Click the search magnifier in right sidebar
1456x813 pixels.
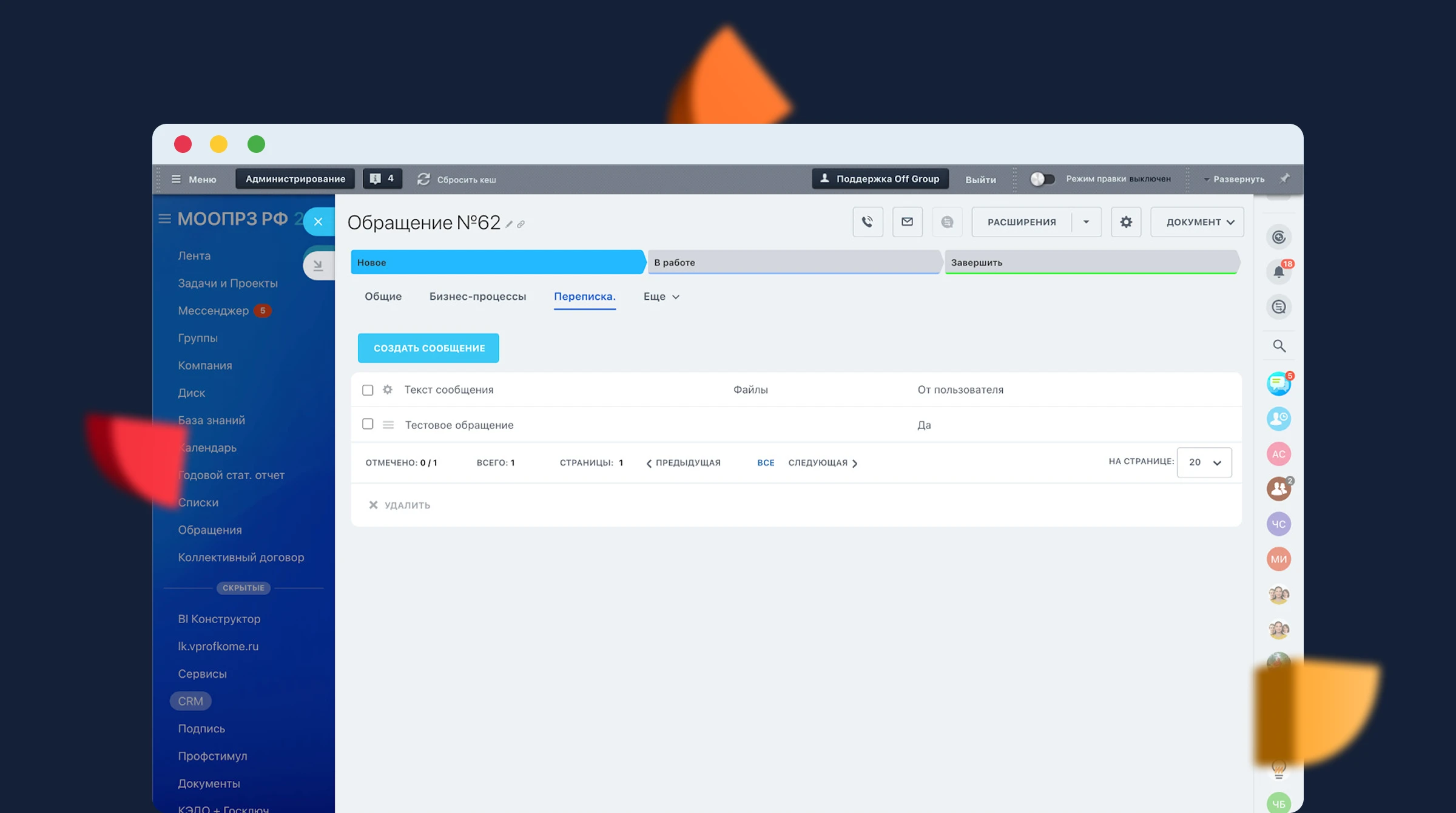click(1279, 346)
